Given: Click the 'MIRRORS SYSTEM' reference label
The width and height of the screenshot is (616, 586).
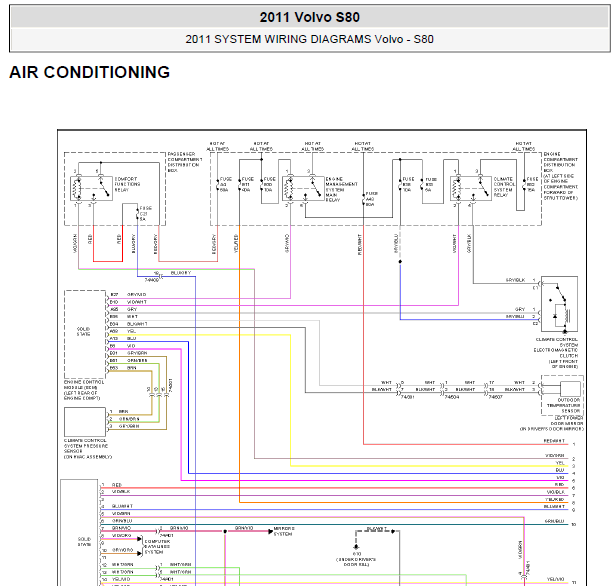Looking at the screenshot, I should click(284, 531).
